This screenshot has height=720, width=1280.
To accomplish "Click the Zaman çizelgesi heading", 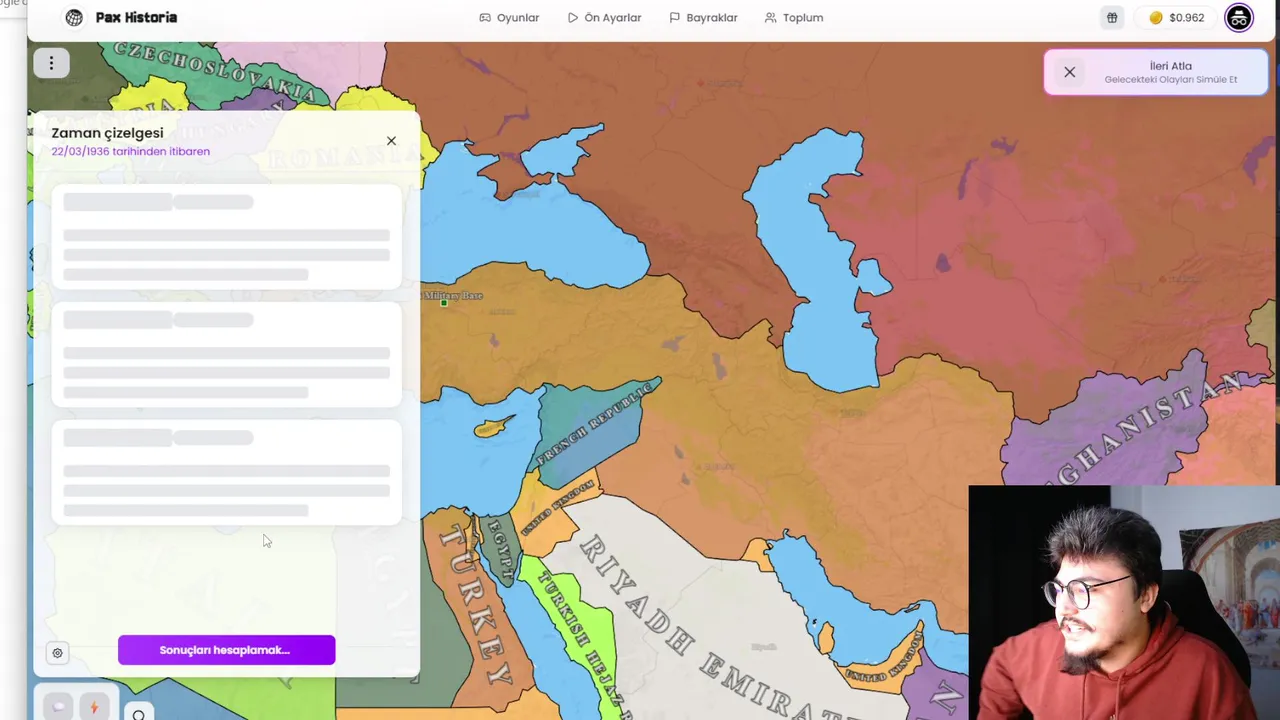I will click(107, 132).
